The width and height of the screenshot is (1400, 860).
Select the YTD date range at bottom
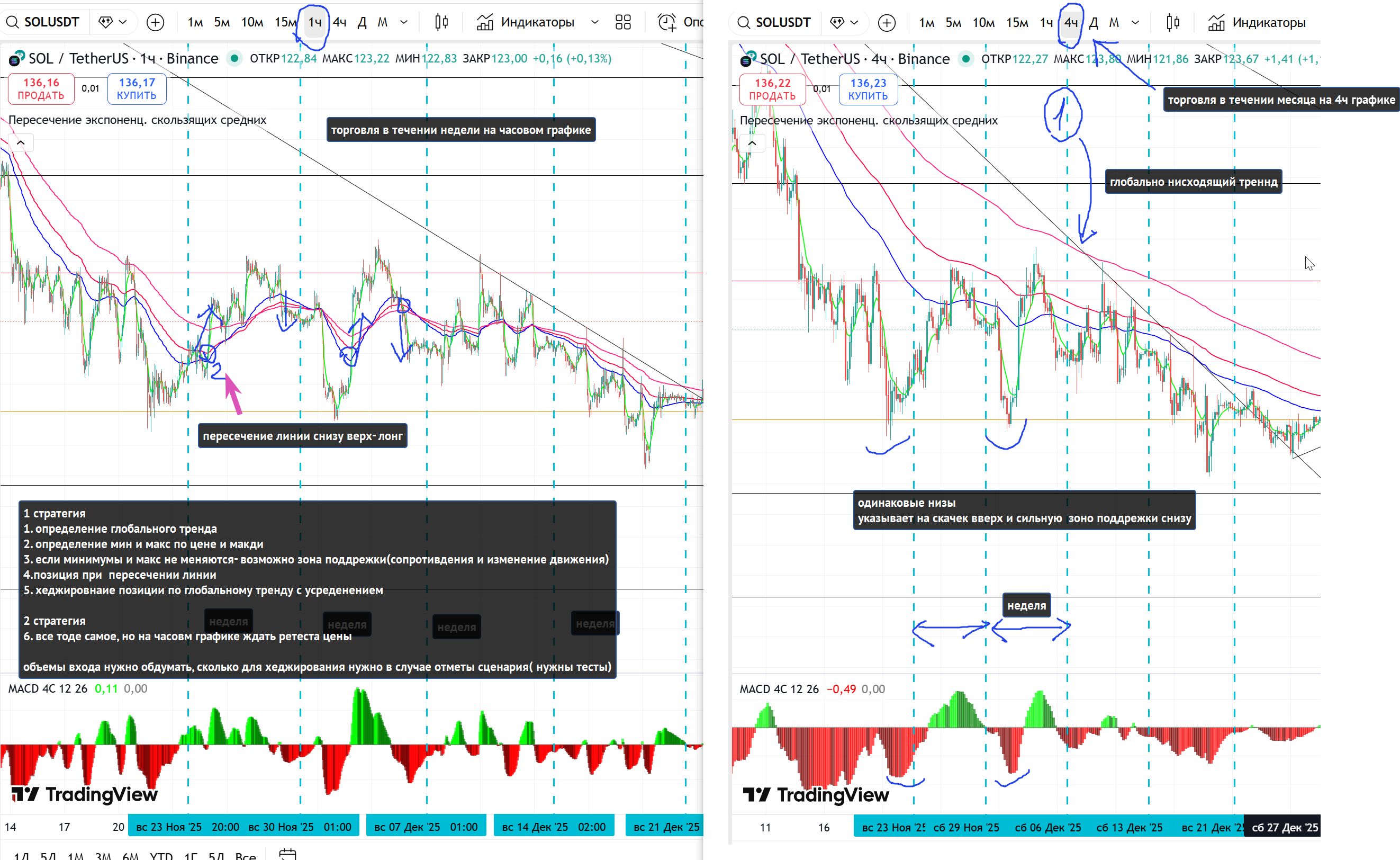[161, 855]
